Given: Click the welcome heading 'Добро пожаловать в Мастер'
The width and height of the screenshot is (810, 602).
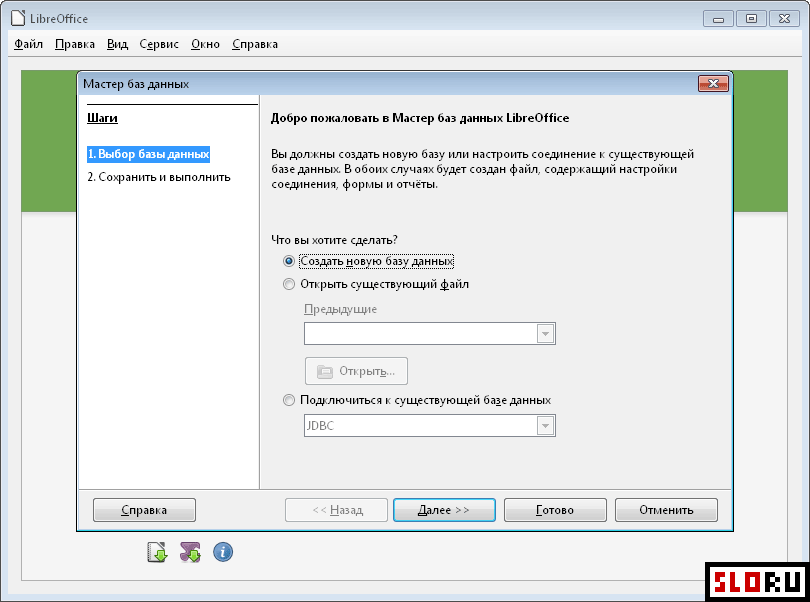Looking at the screenshot, I should tap(353, 118).
